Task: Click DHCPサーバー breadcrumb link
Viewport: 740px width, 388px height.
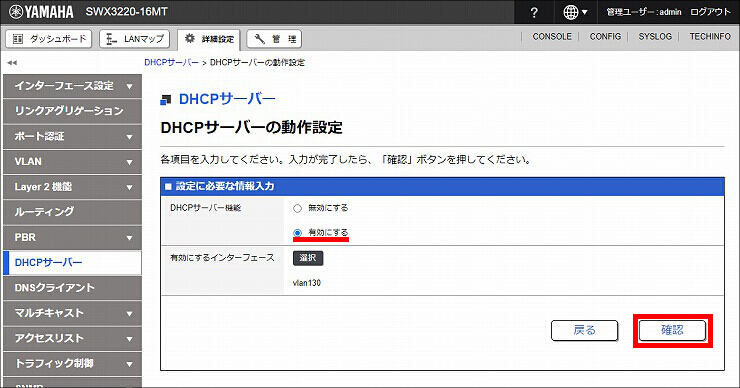Action: click(x=171, y=62)
